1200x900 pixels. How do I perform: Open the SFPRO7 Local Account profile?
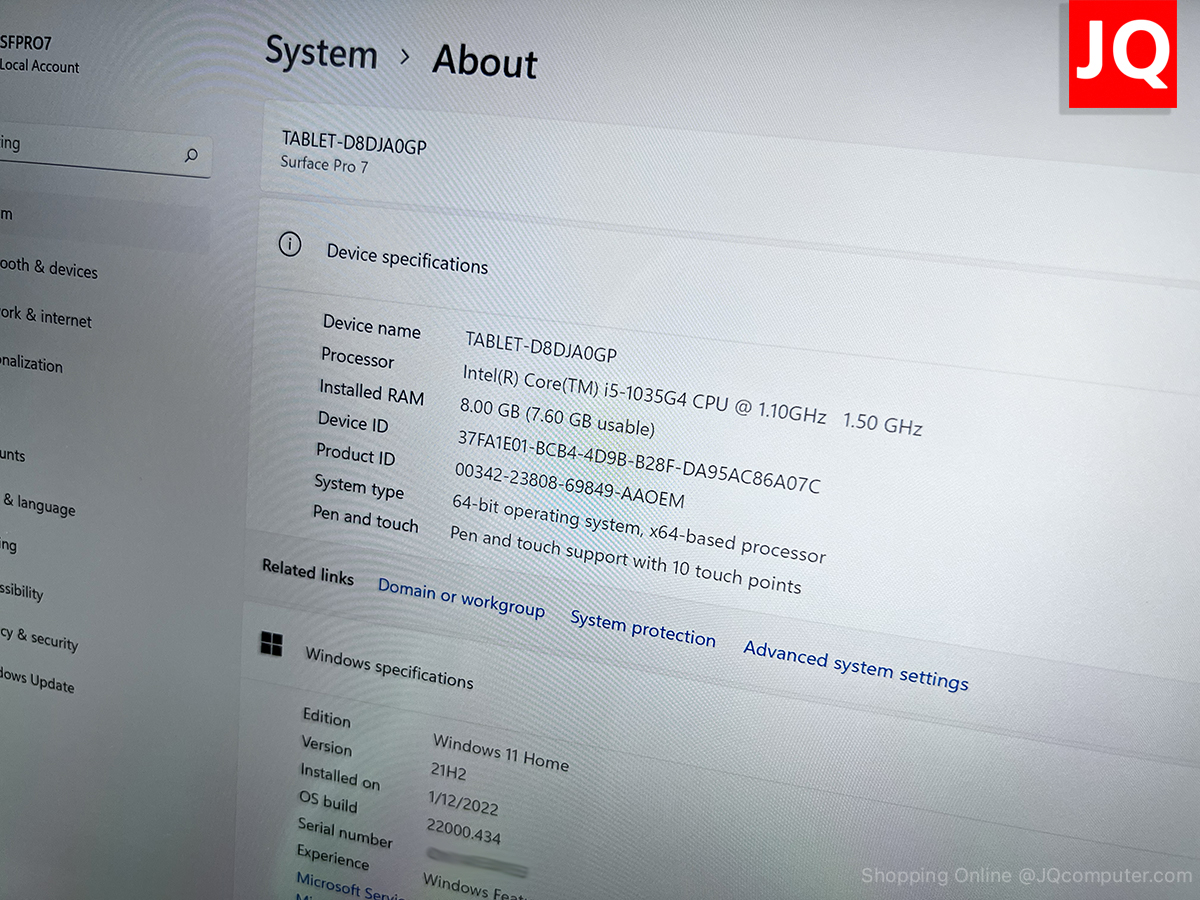40,53
